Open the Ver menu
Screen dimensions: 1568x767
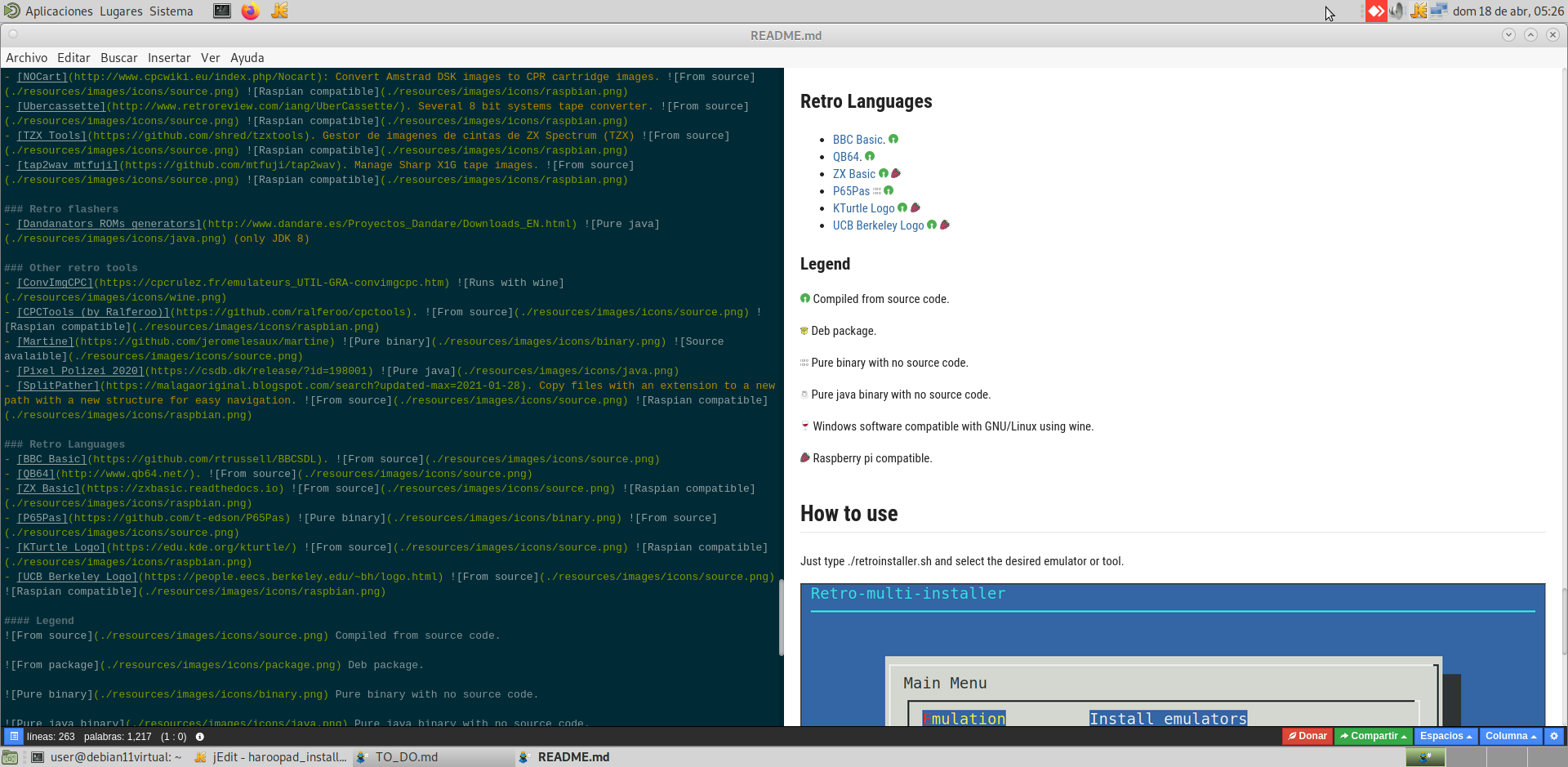click(211, 57)
